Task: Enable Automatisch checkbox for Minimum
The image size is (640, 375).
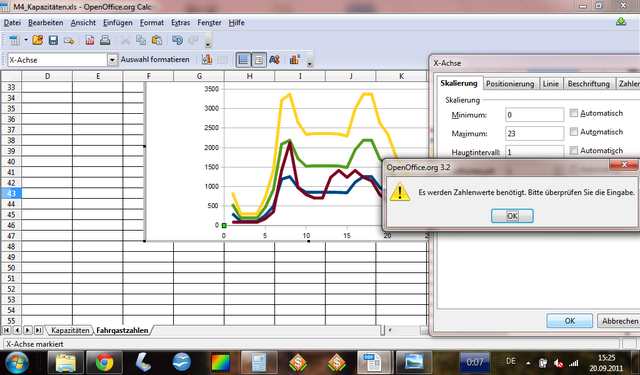Action: tap(573, 113)
